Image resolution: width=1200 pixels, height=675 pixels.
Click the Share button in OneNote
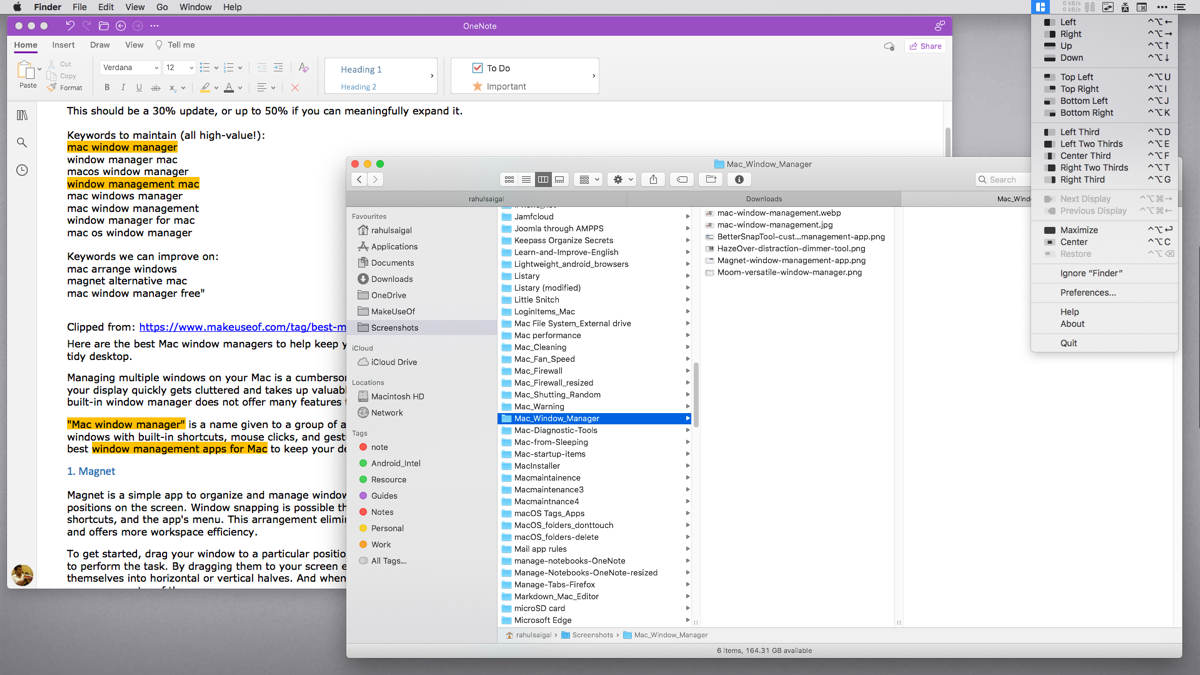pos(925,46)
